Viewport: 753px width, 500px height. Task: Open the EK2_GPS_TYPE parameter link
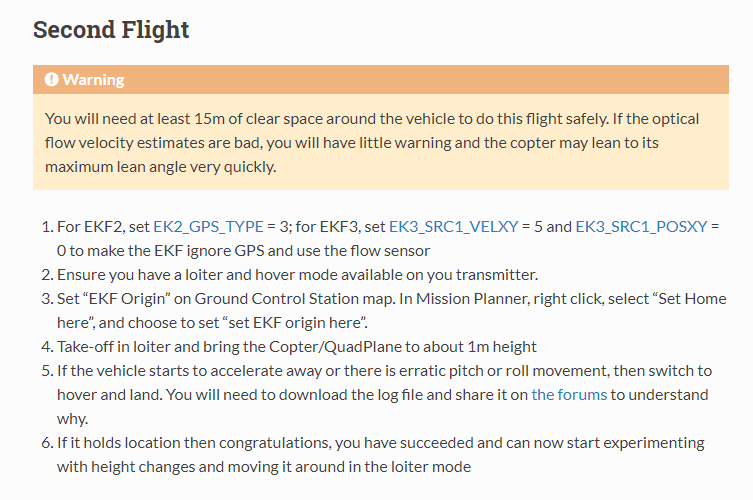click(208, 227)
